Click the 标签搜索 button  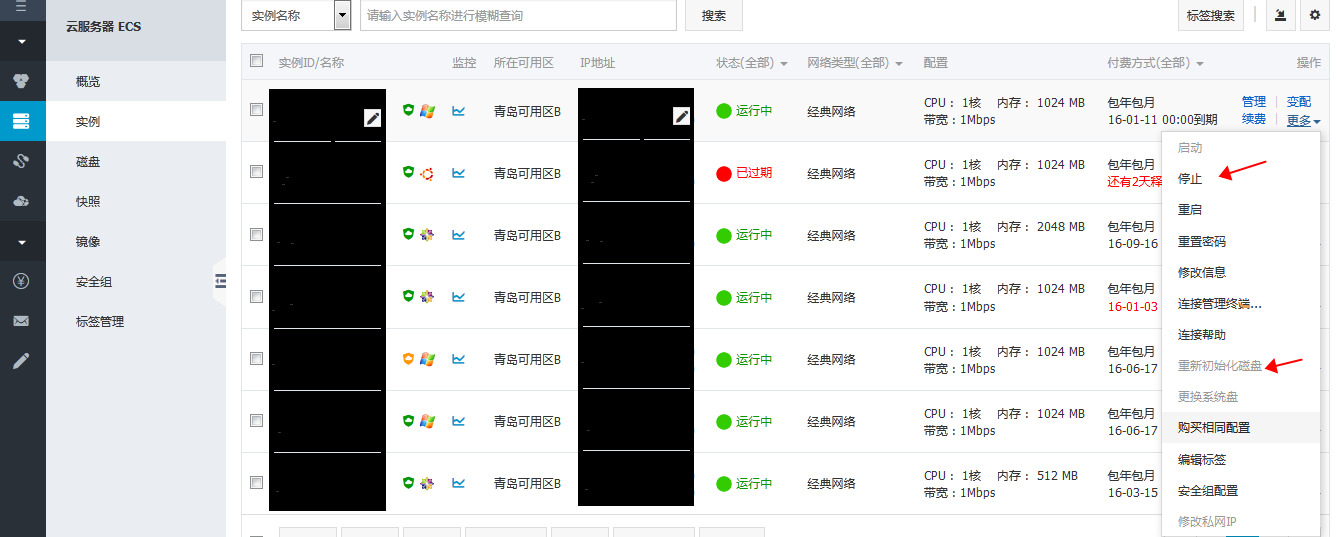click(1211, 15)
